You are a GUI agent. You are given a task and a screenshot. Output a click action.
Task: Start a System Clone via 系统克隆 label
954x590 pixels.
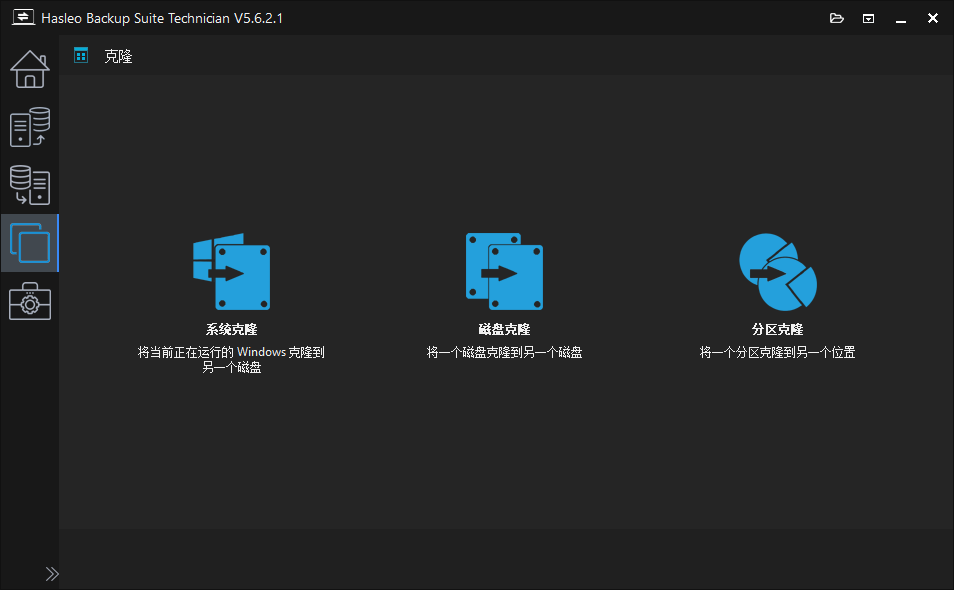231,330
